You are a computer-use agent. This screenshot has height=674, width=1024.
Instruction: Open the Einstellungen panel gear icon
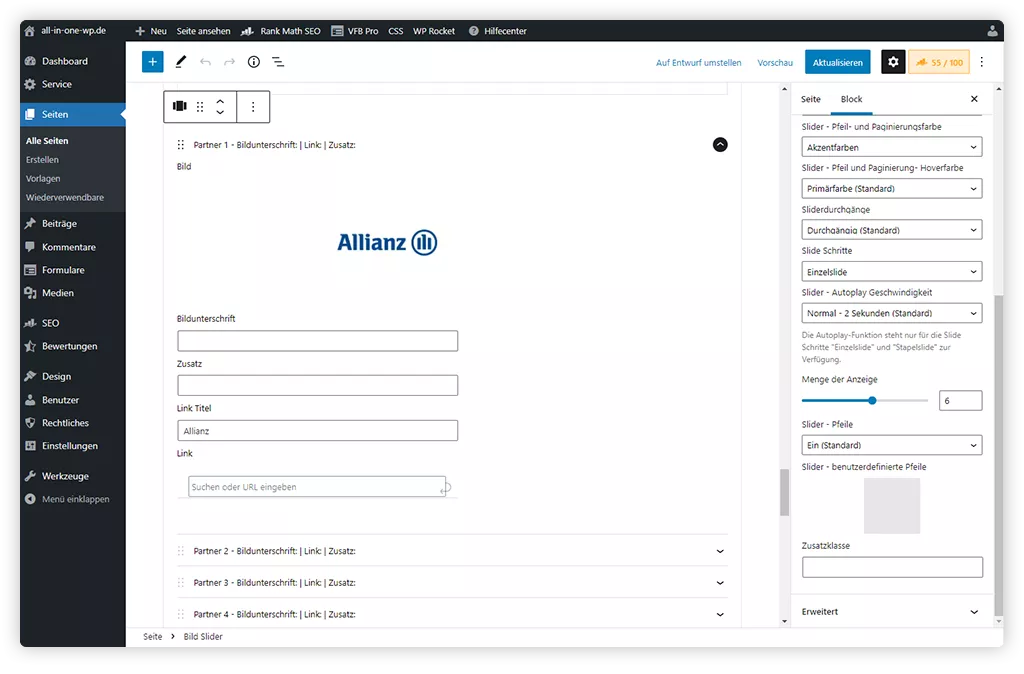click(893, 61)
